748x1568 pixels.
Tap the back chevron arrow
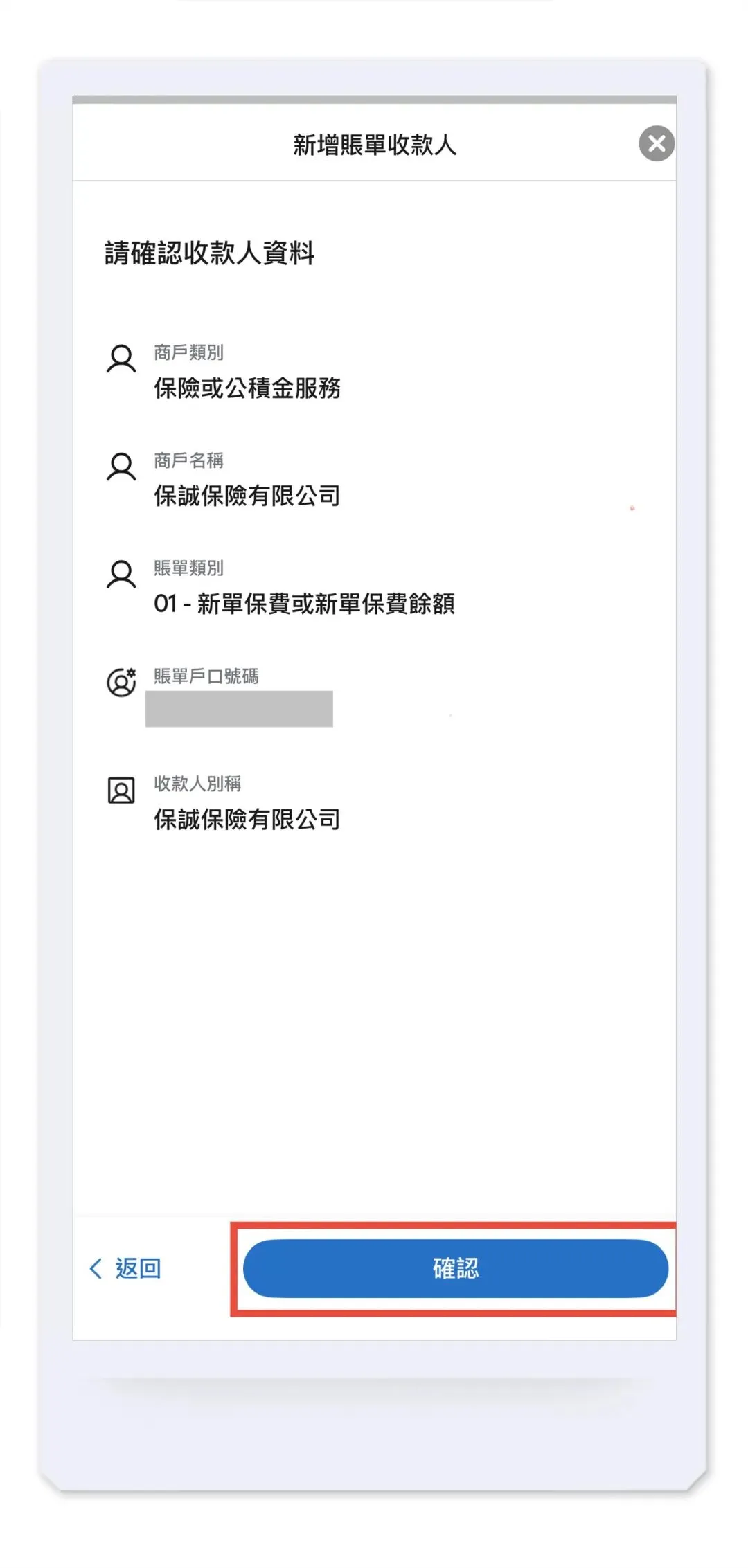(x=96, y=1268)
